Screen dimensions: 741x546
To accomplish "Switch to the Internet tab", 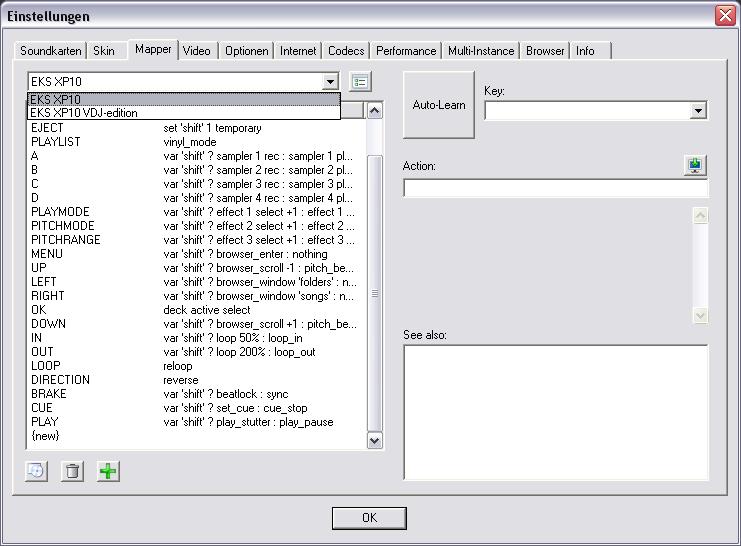I will (x=298, y=51).
